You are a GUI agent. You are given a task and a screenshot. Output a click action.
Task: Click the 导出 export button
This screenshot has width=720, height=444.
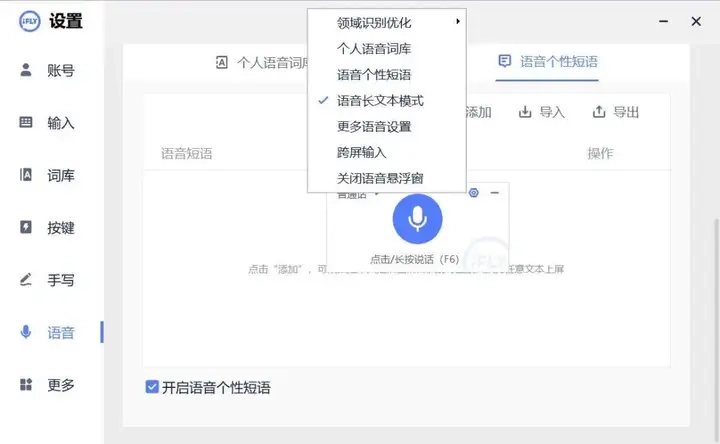(x=615, y=112)
